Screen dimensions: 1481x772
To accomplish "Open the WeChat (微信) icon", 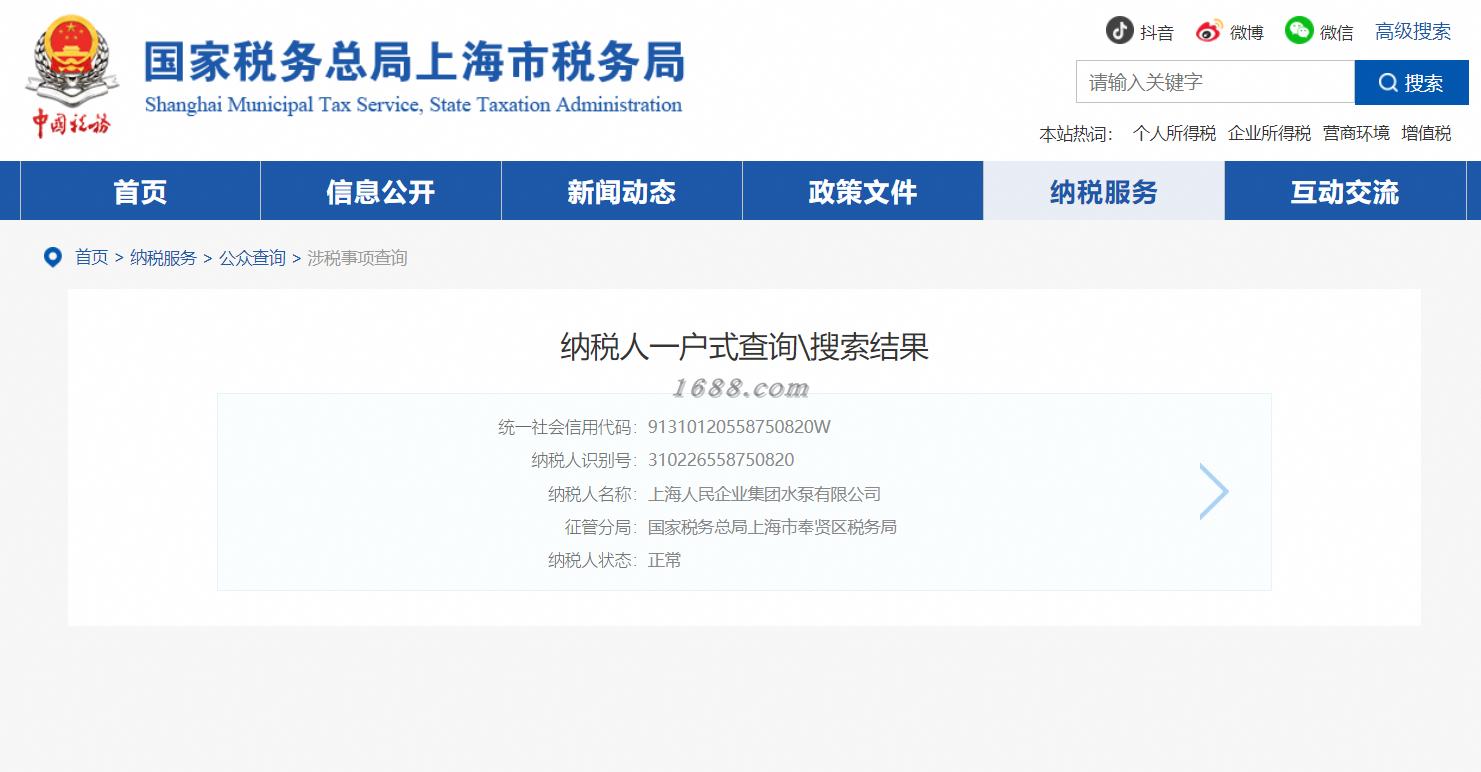I will [x=1299, y=30].
